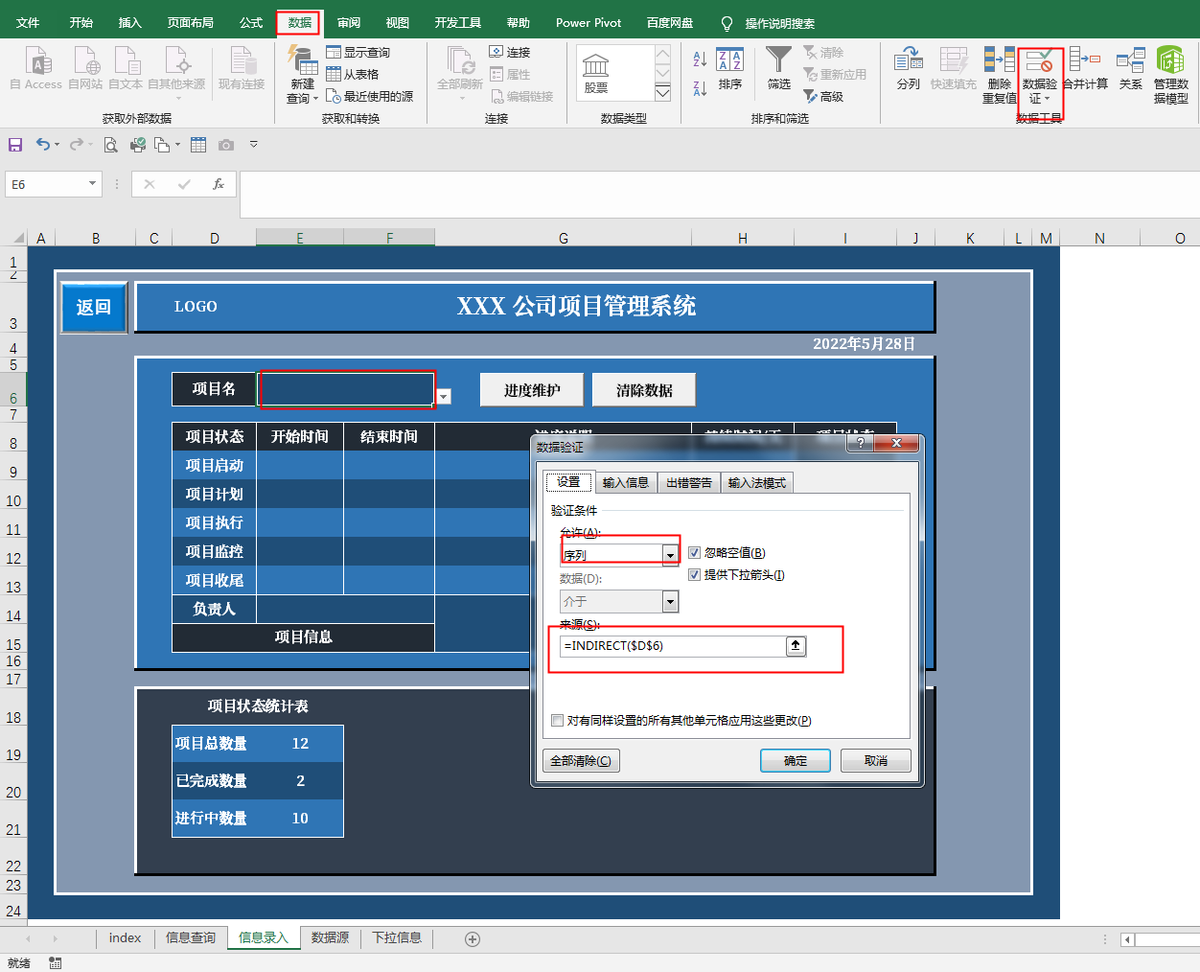The height and width of the screenshot is (972, 1200).
Task: Expand the data types gallery more arrow
Action: (662, 93)
